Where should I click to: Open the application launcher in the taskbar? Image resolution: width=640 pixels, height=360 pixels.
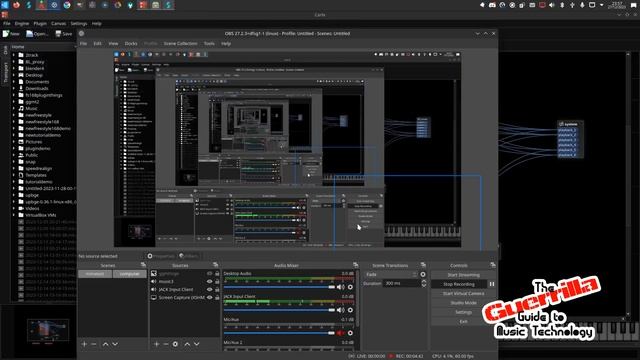pos(5,5)
